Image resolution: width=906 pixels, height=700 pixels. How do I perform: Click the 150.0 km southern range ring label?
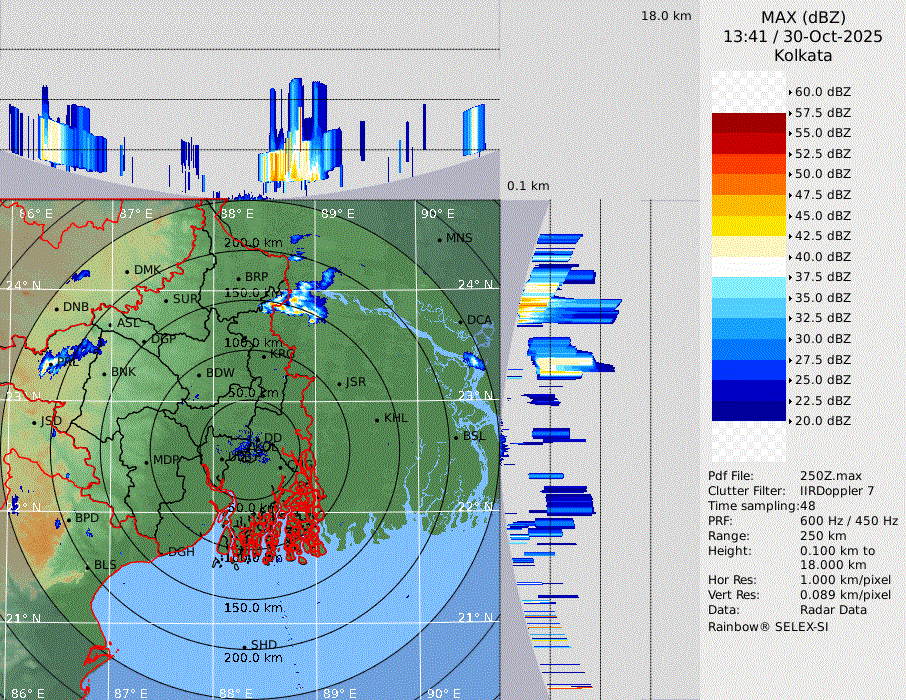click(x=253, y=608)
